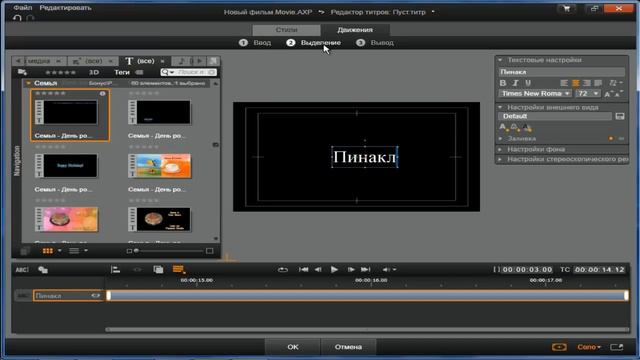Click the orange Заливка fill color dot
The image size is (640, 360).
coord(611,139)
